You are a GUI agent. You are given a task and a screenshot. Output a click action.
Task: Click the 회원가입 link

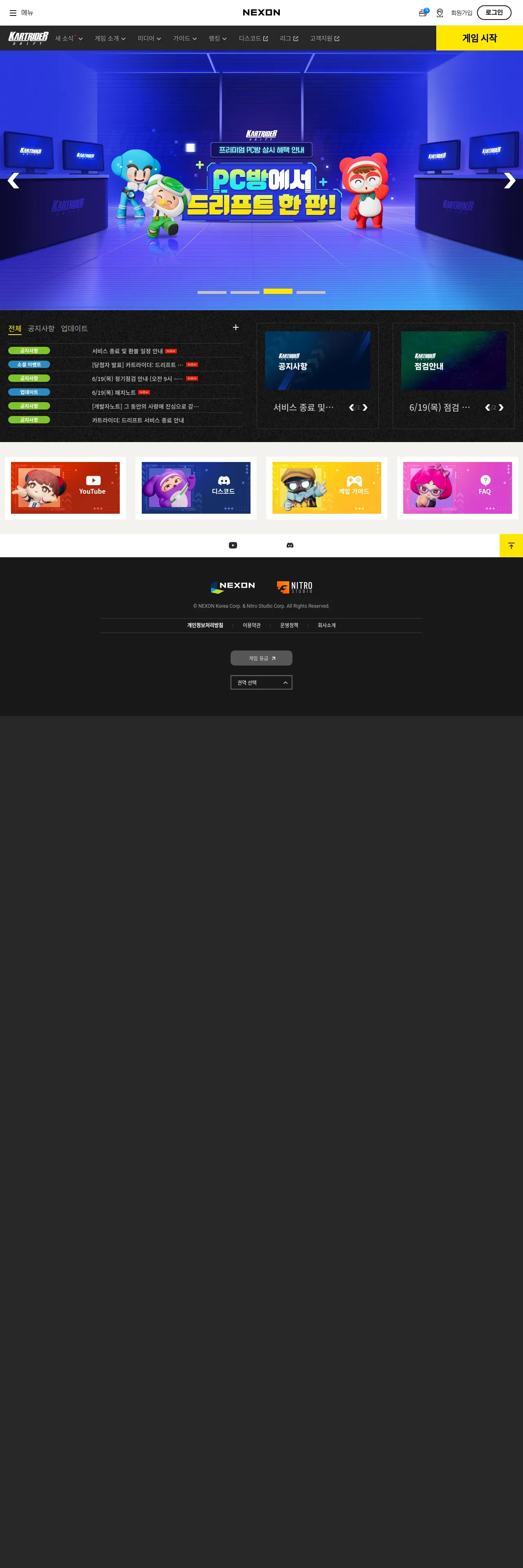click(461, 13)
